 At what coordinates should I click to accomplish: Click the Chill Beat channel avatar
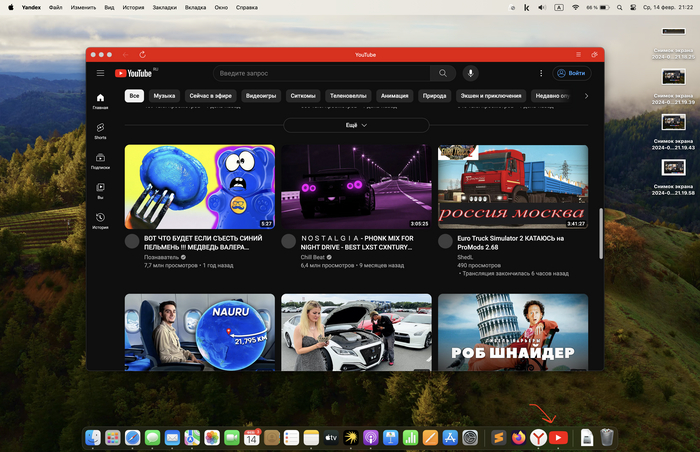click(289, 242)
